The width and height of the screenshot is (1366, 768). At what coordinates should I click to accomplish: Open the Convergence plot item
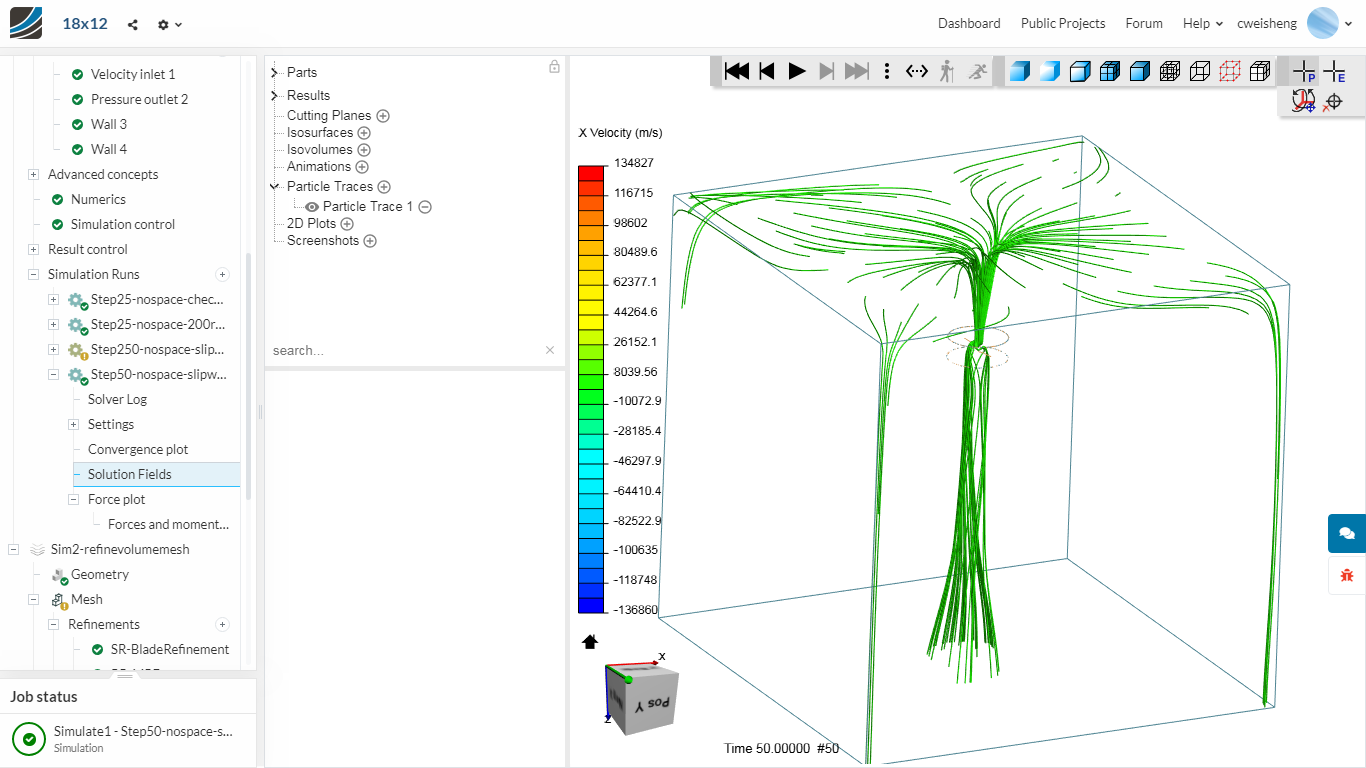[138, 449]
